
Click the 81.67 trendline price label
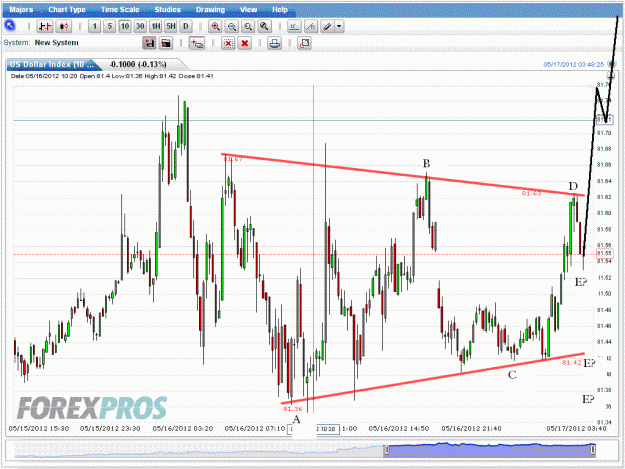(233, 159)
